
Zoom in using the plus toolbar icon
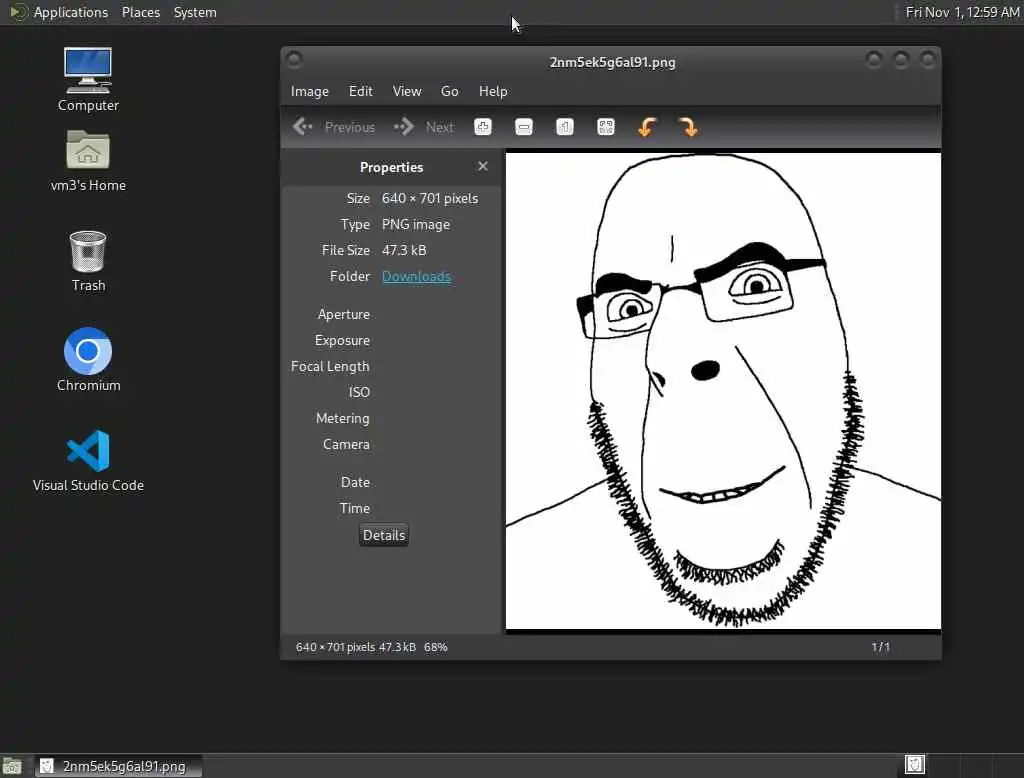click(x=483, y=127)
